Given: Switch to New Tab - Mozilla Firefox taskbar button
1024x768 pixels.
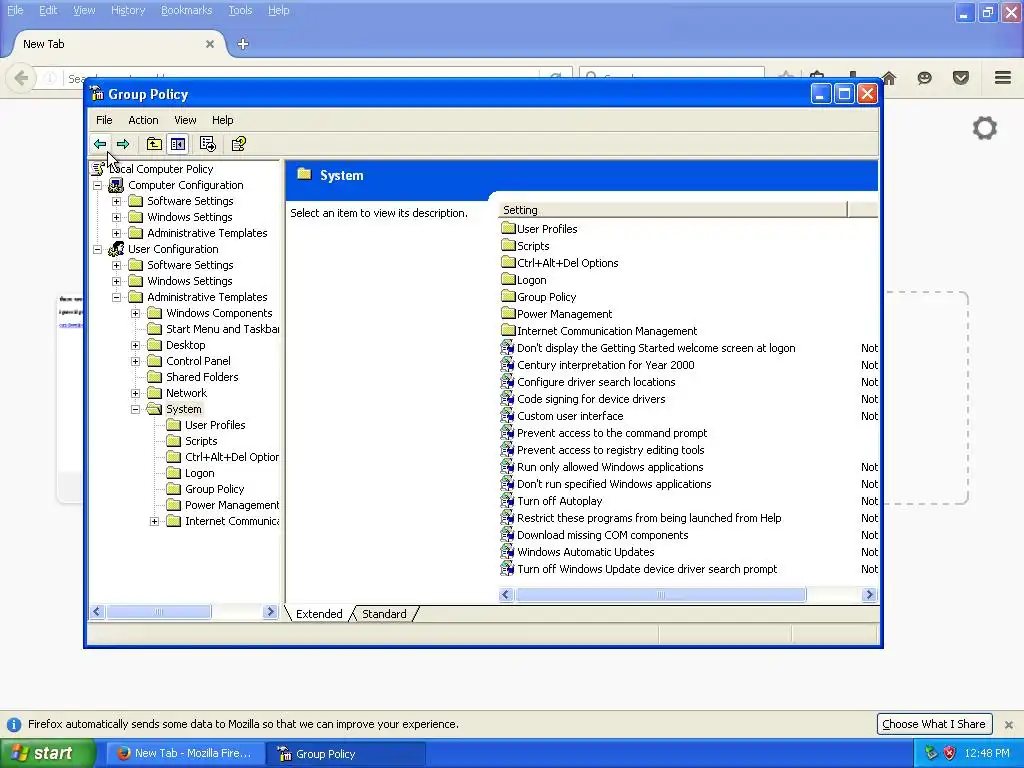Looking at the screenshot, I should tap(185, 754).
